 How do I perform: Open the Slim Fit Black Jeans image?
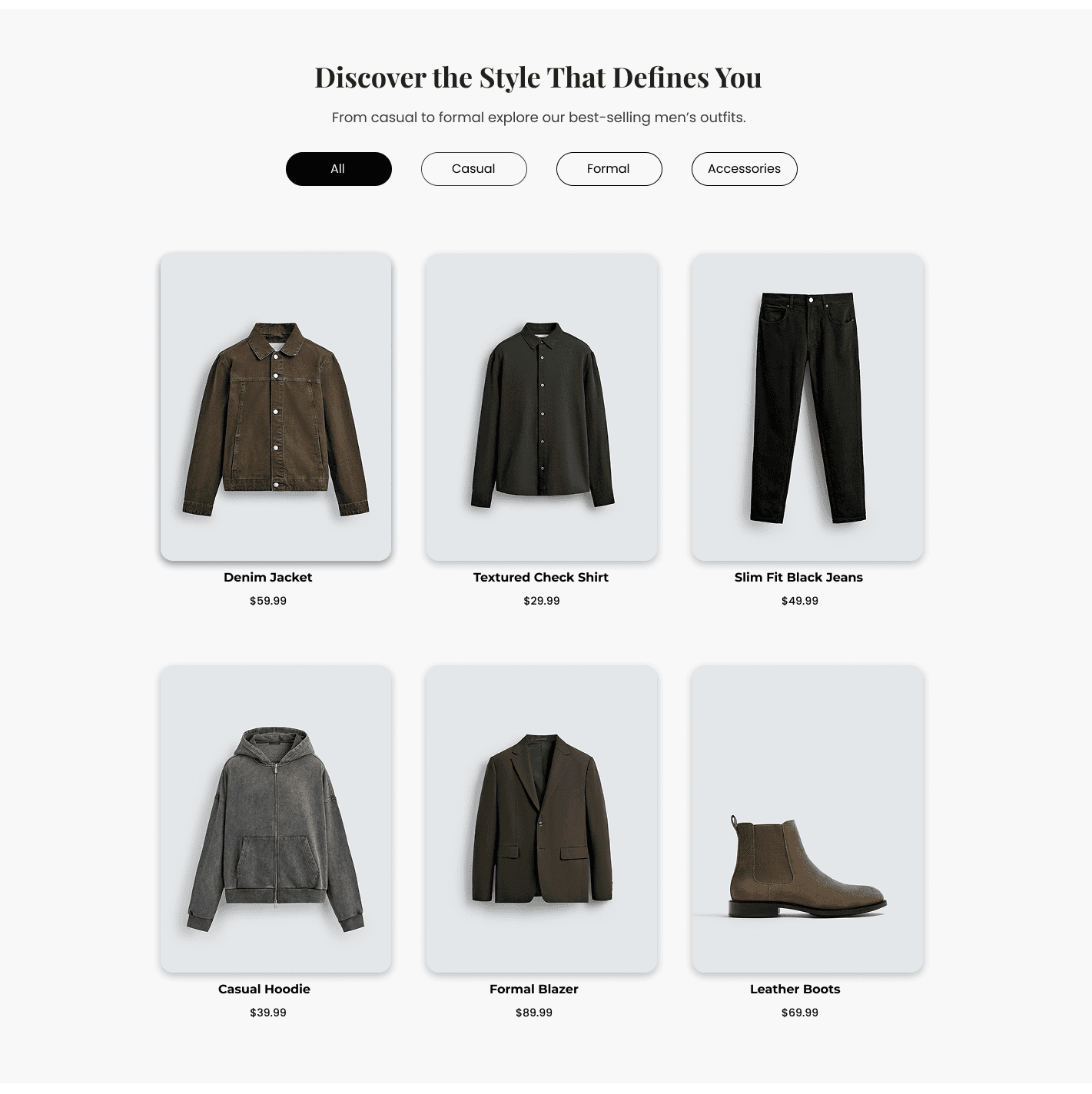(808, 407)
